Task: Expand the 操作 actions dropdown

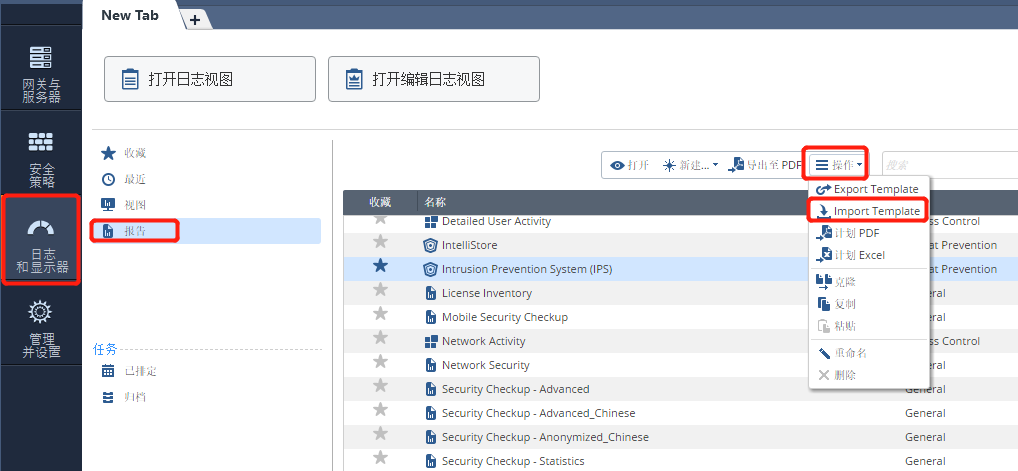Action: pos(839,166)
